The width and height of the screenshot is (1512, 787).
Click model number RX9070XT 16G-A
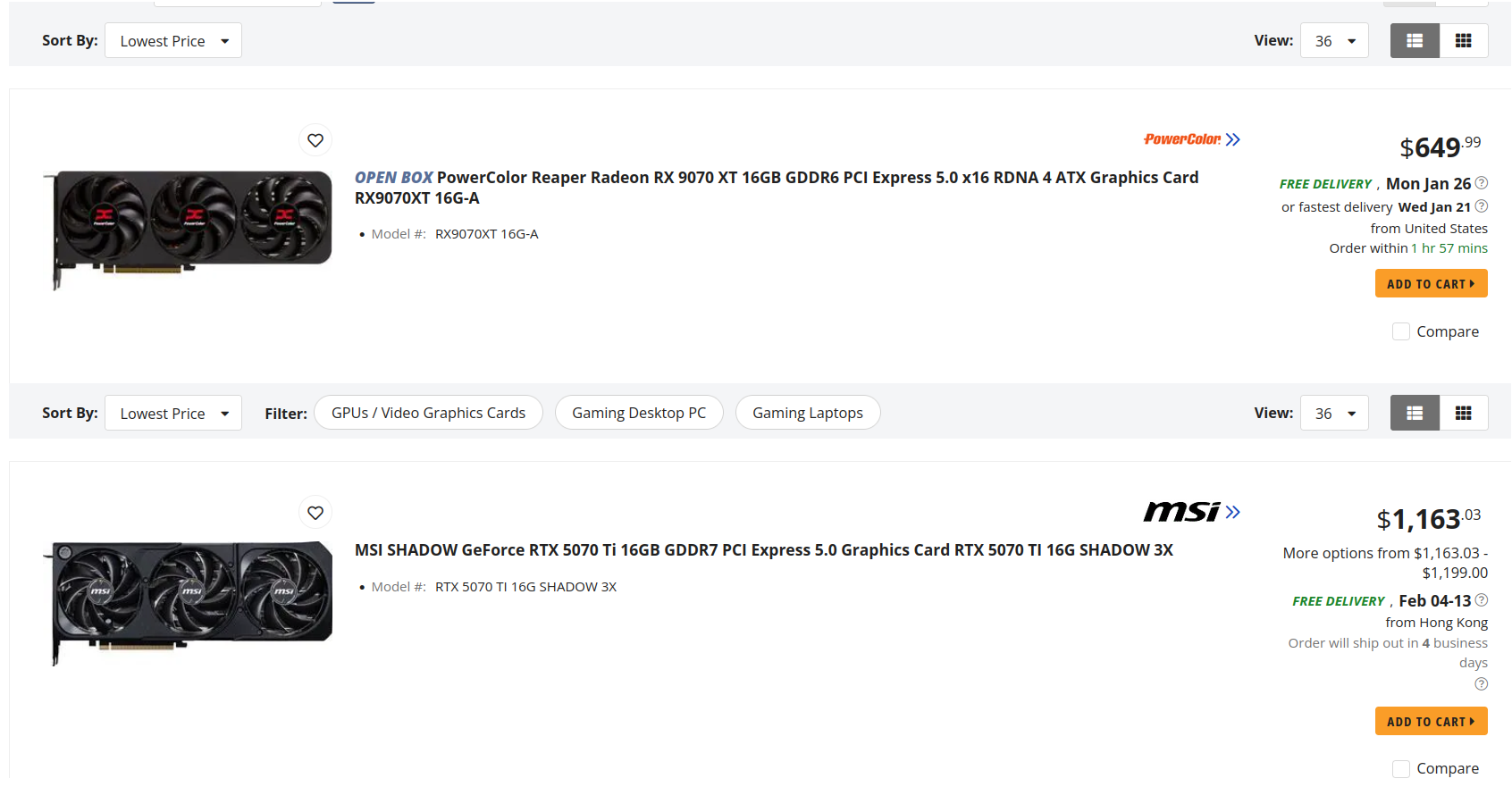coord(487,234)
